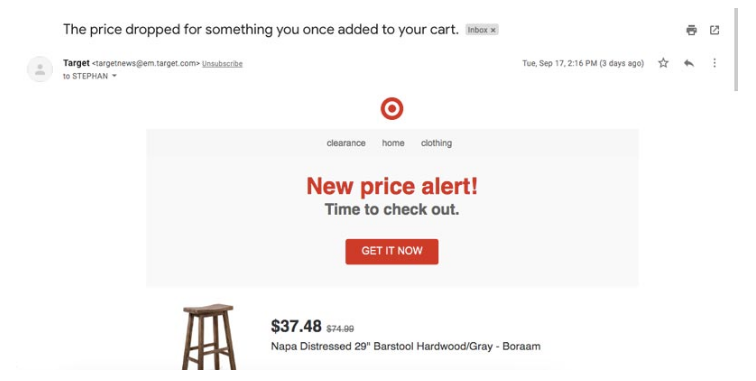Print this email with the printer icon
This screenshot has height=381, width=756.
pyautogui.click(x=691, y=30)
